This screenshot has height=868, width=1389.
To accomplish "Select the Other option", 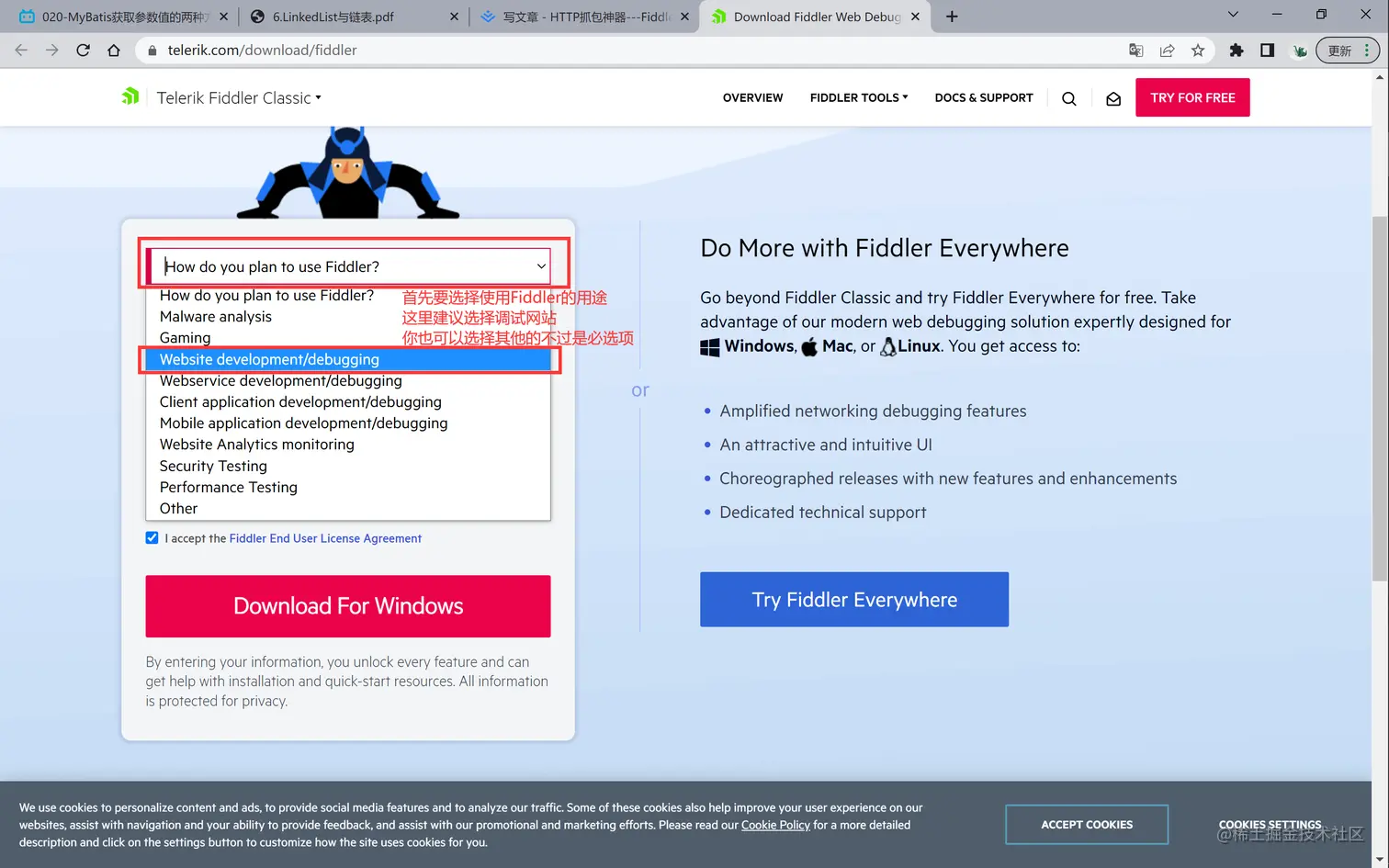I will [x=348, y=508].
